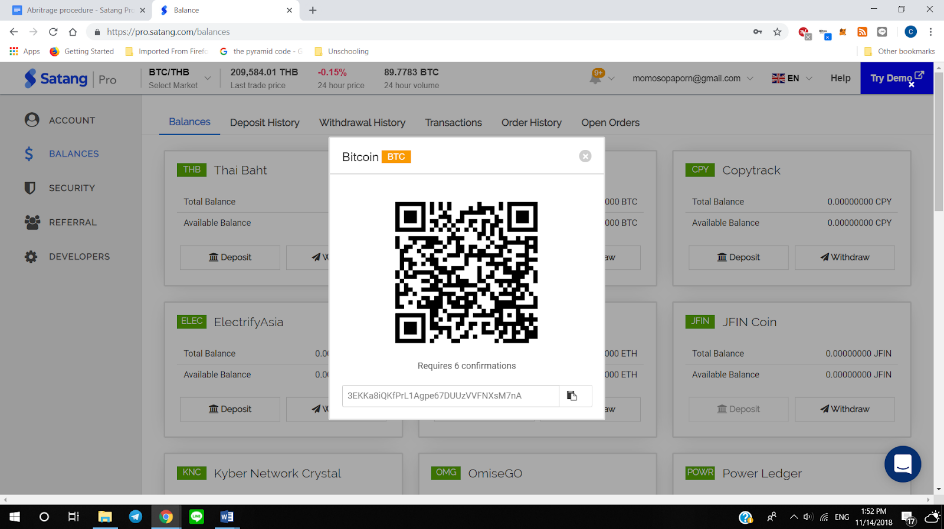Click the Satang Pro logo
The height and width of the screenshot is (529, 944).
coord(70,78)
